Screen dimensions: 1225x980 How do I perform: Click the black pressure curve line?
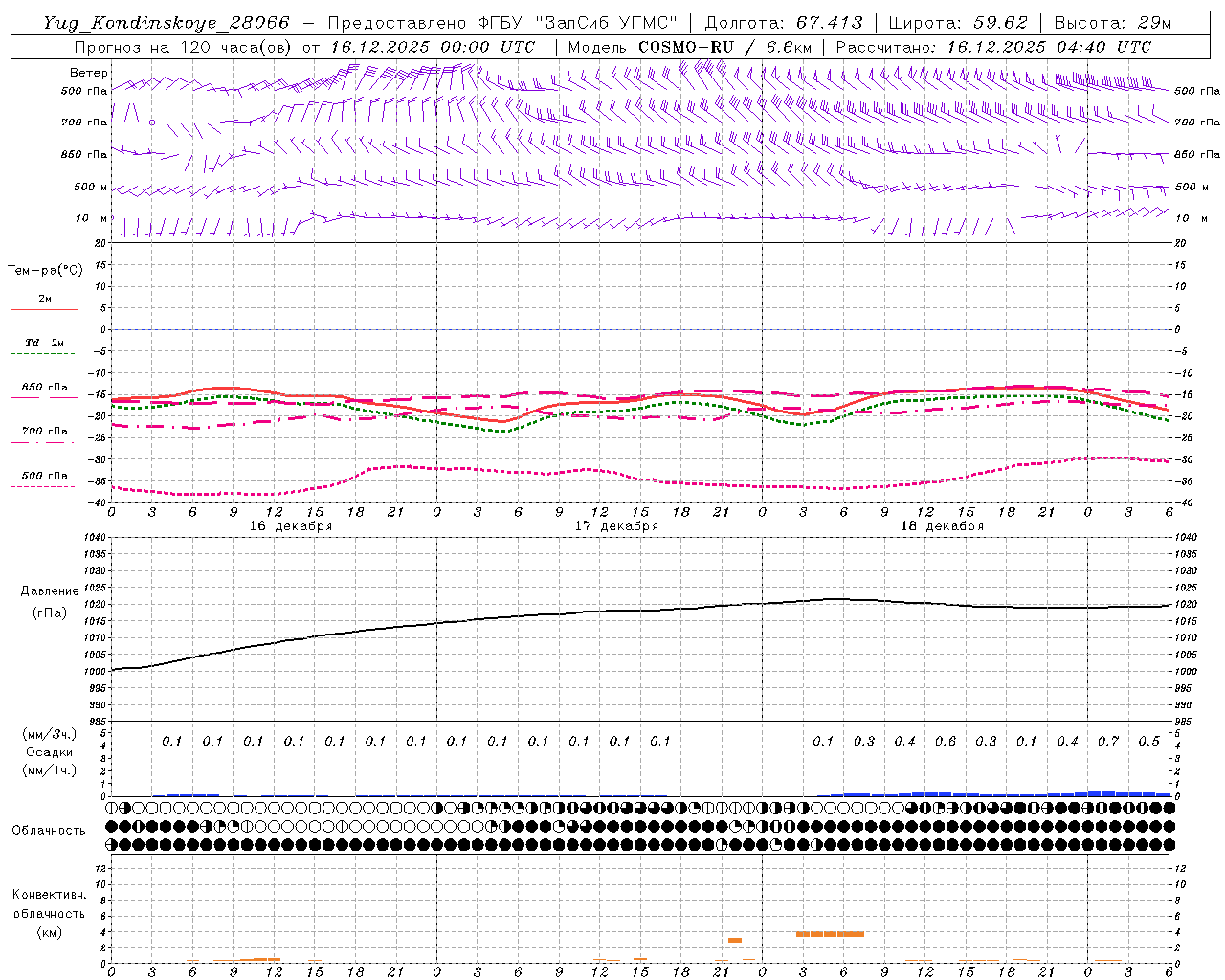641,612
